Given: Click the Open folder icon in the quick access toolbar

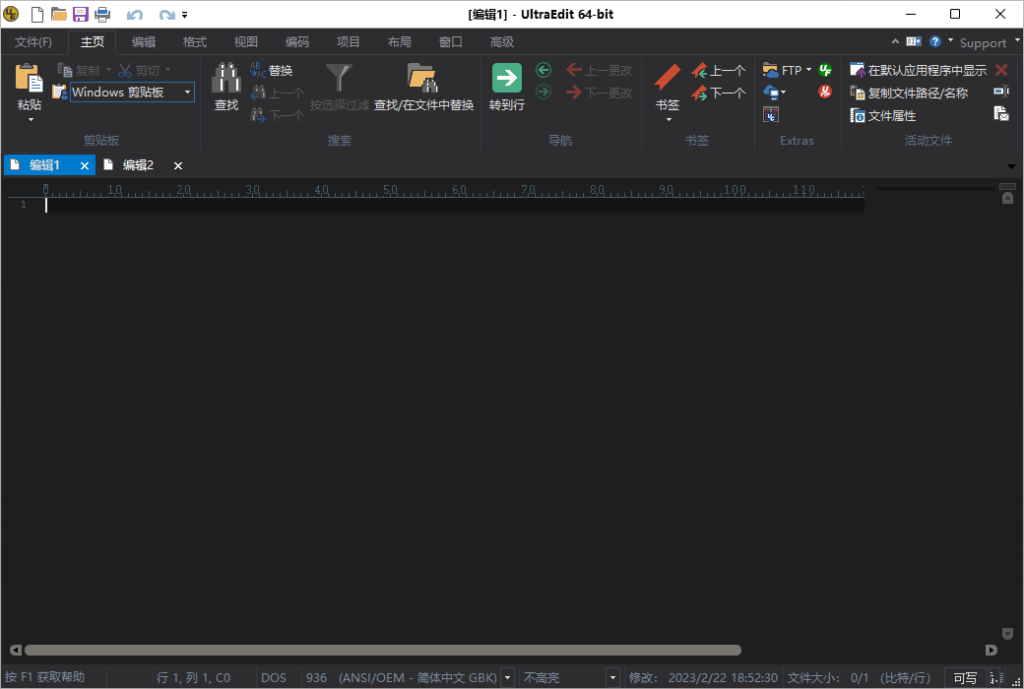Looking at the screenshot, I should [59, 14].
